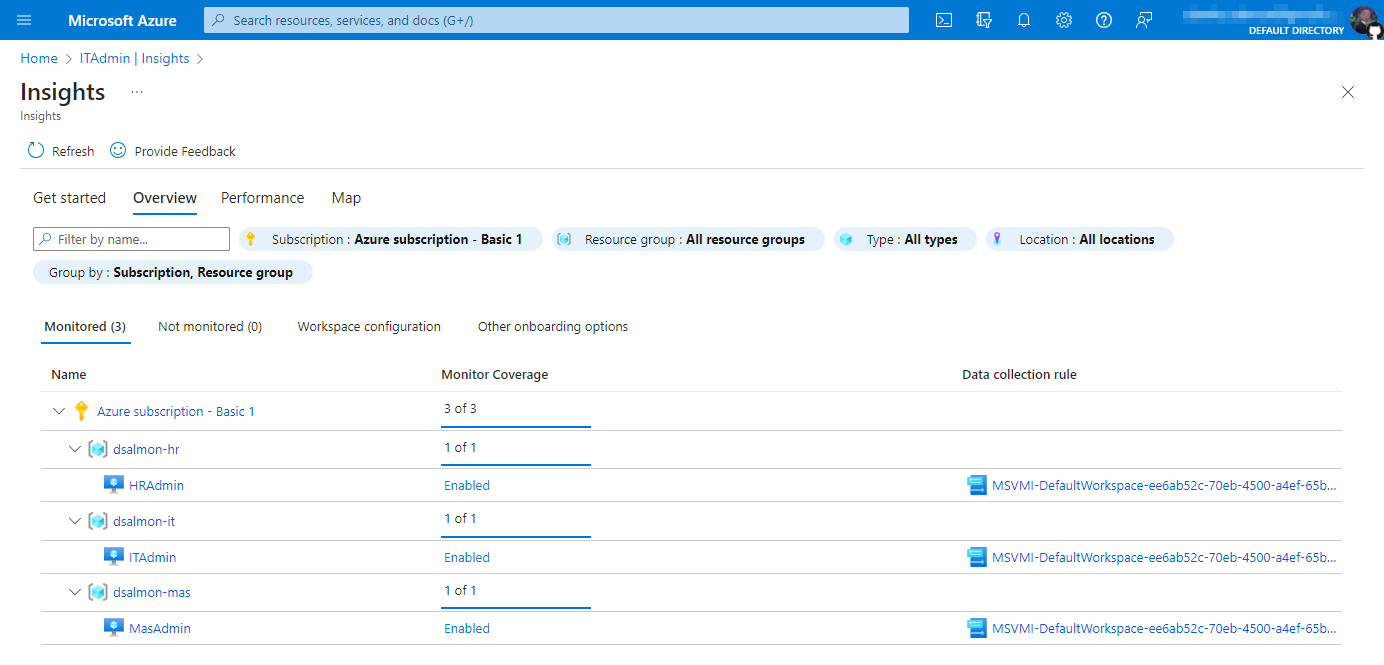The image size is (1384, 665).
Task: Click the Enabled status for ITAdmin
Action: pyautogui.click(x=467, y=557)
